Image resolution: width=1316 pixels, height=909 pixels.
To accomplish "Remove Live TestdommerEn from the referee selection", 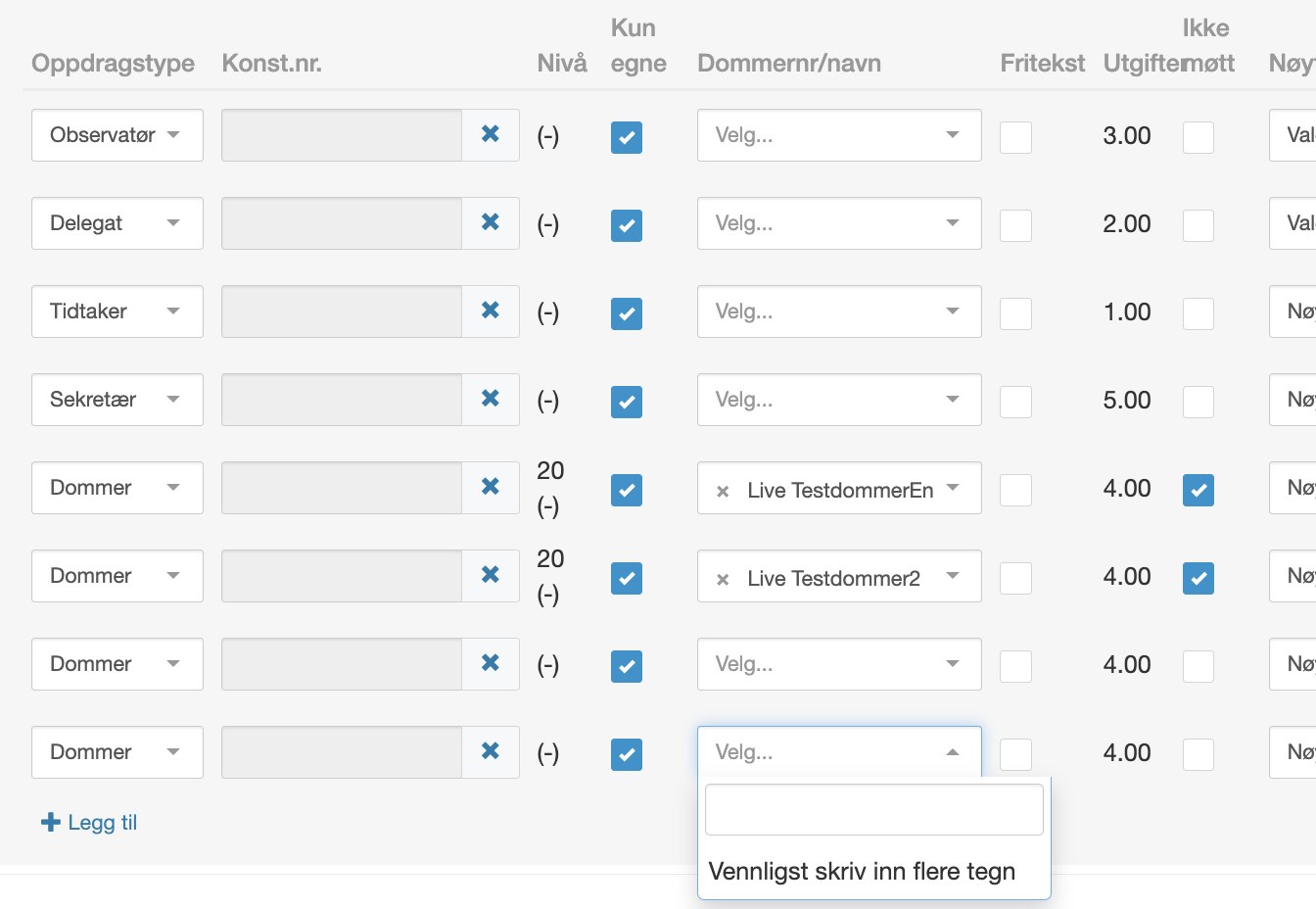I will [723, 492].
